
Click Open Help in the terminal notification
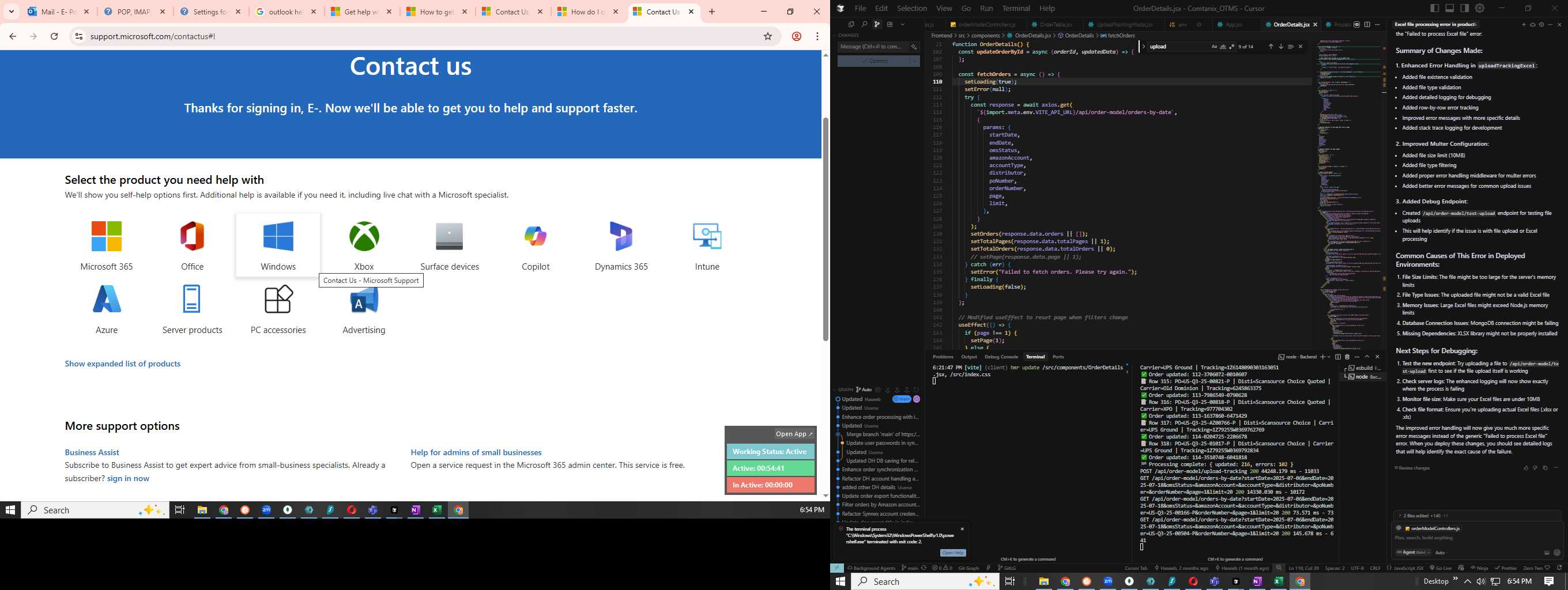[952, 553]
